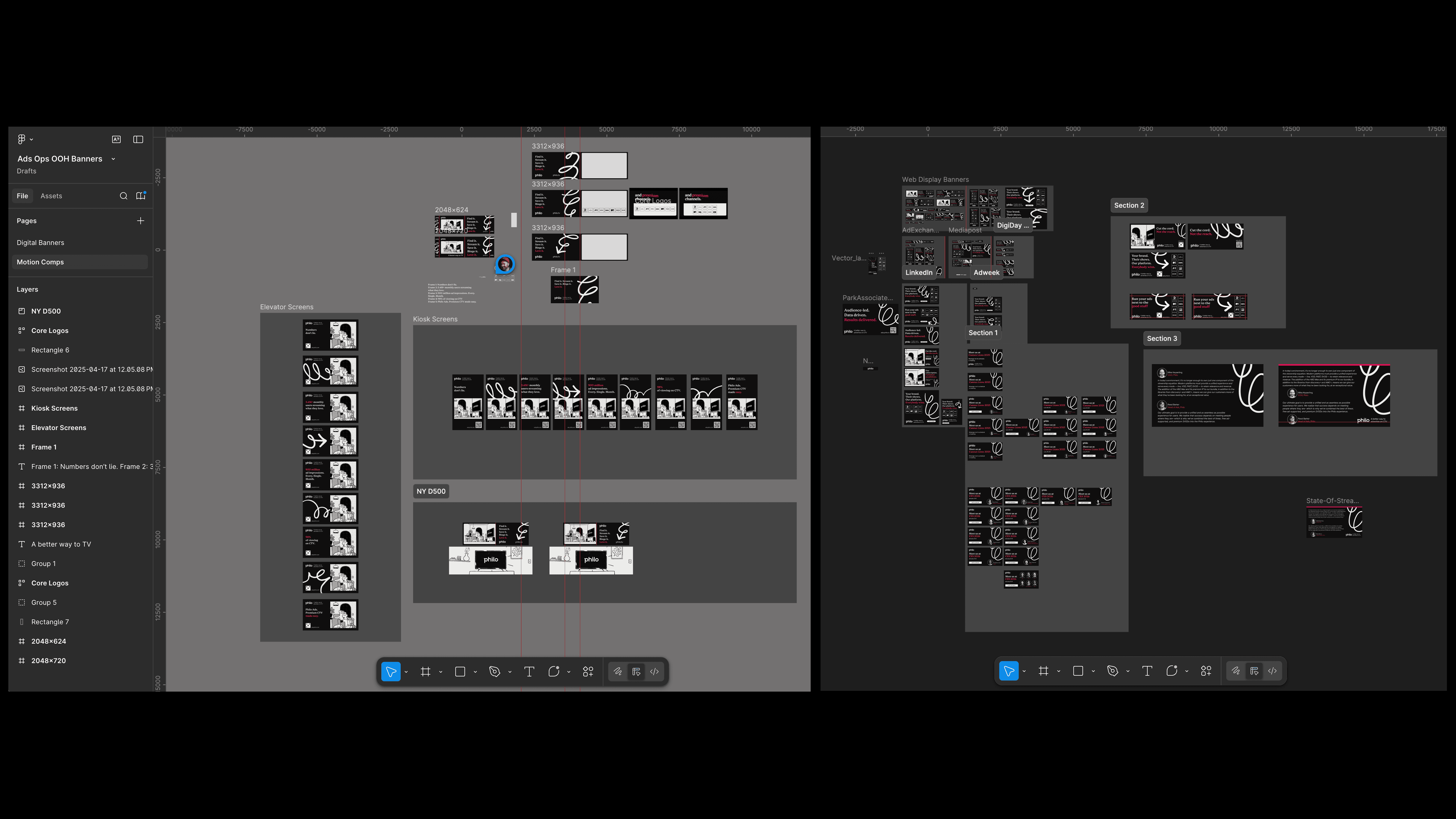Select the Text tool in left window toolbar

529,671
